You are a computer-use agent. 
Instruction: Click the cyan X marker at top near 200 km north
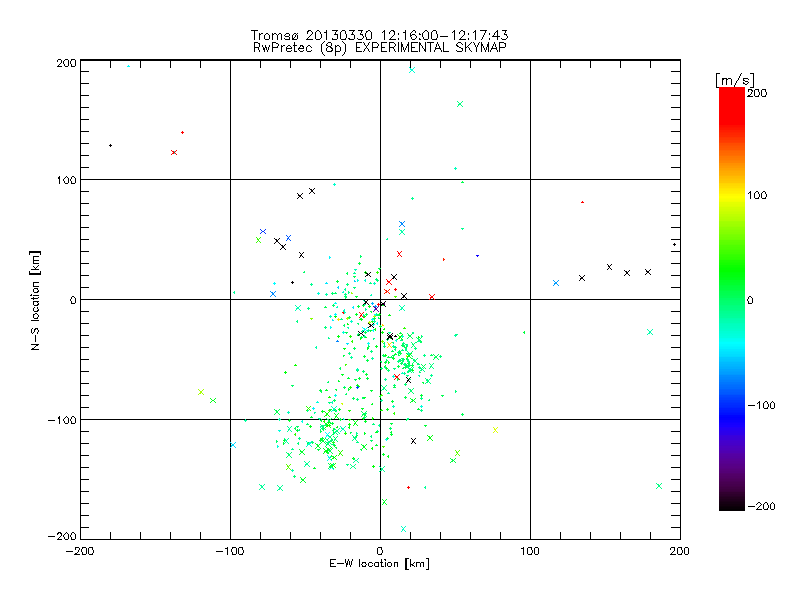point(412,70)
